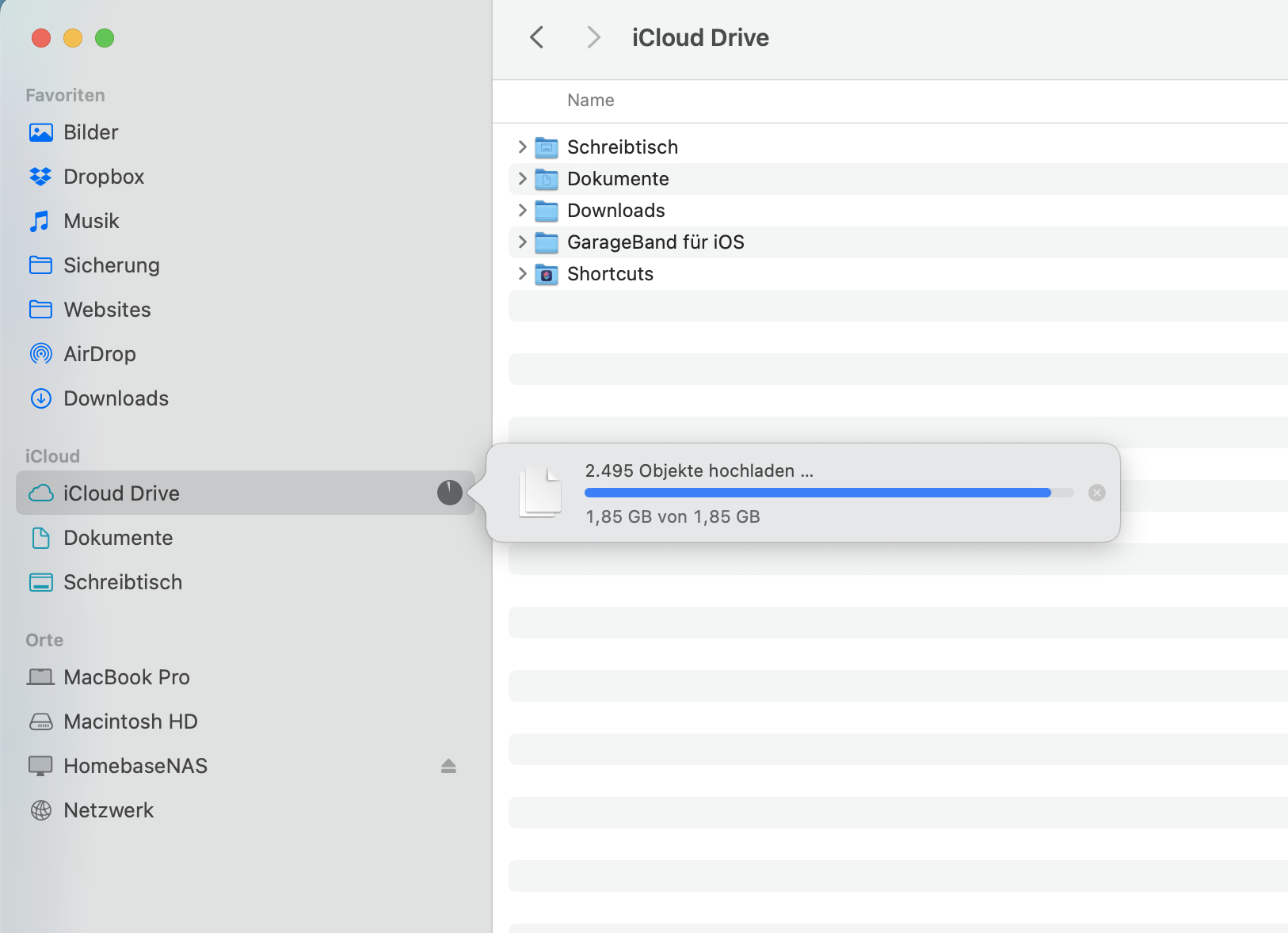Click the blue upload progress bar
This screenshot has height=933, width=1288.
click(817, 493)
